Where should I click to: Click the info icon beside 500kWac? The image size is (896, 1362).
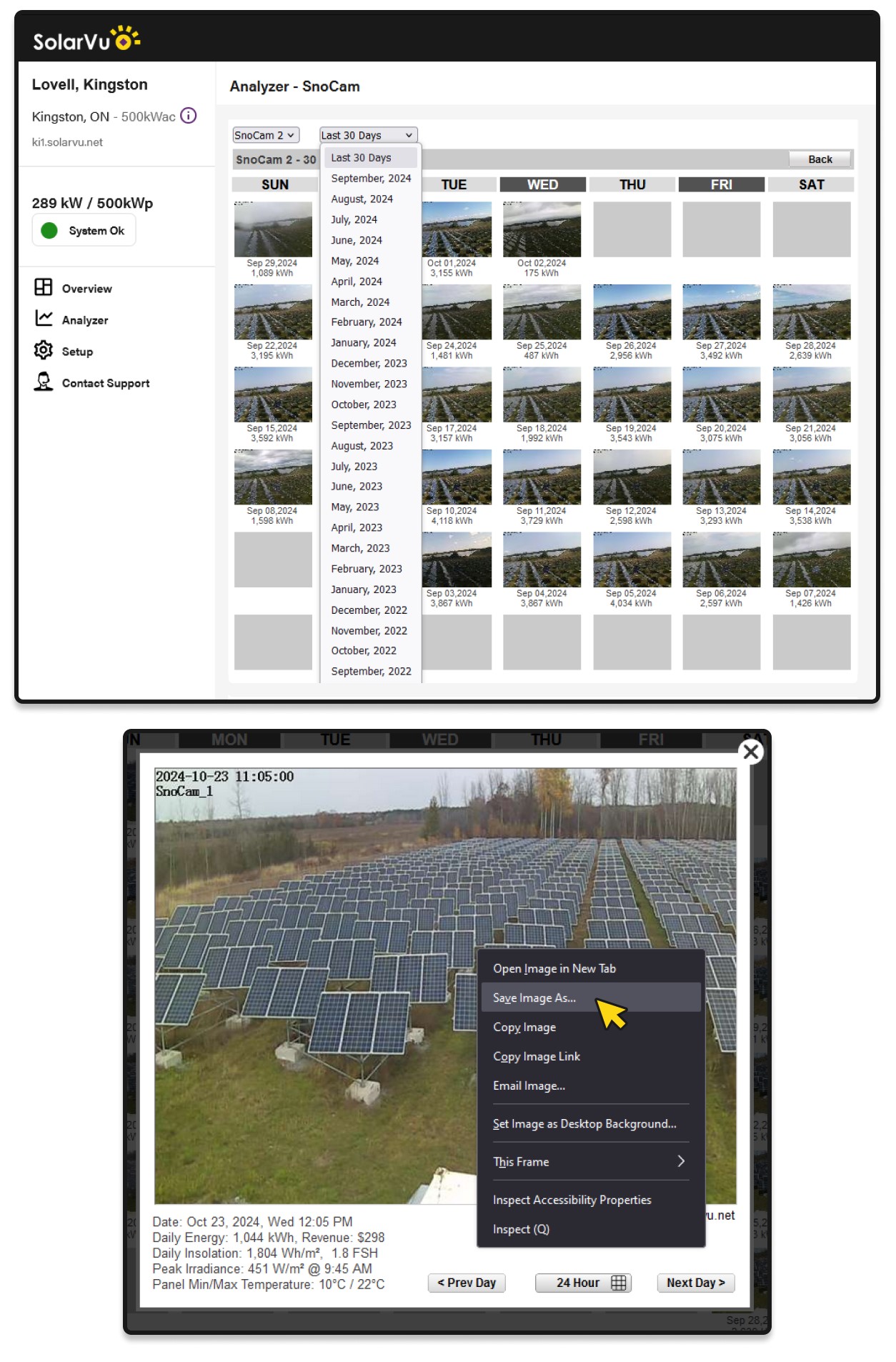pyautogui.click(x=189, y=116)
